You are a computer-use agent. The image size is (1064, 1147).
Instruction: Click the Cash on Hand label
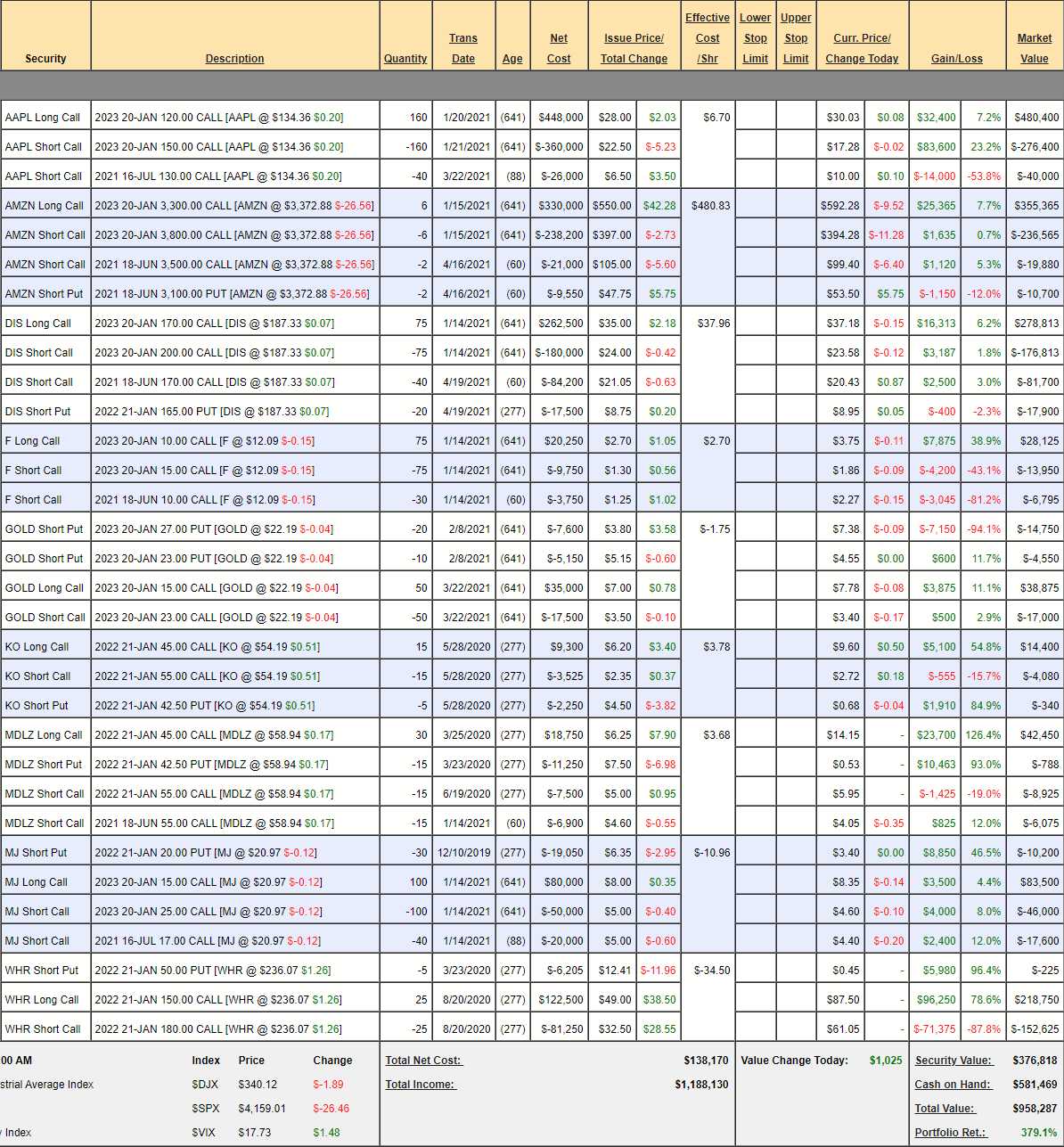(x=953, y=1085)
